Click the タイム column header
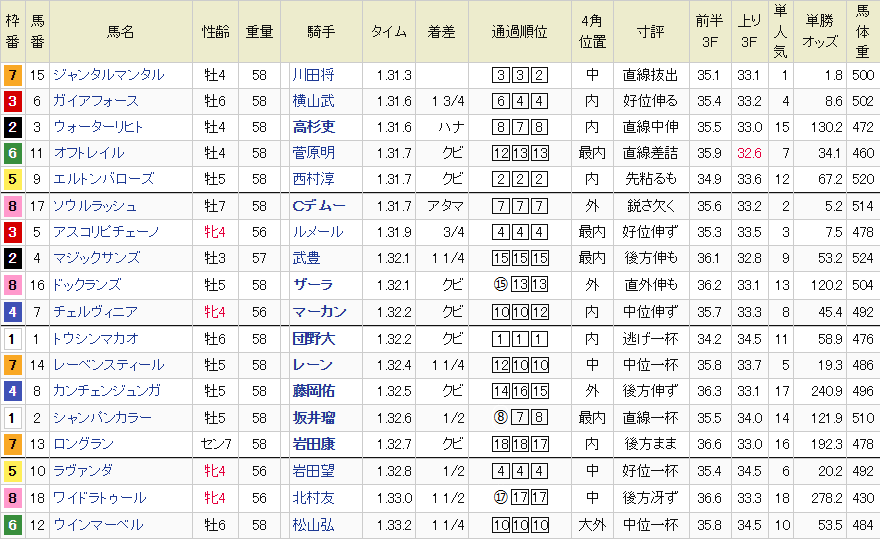Viewport: 880px width, 540px height. (x=388, y=32)
